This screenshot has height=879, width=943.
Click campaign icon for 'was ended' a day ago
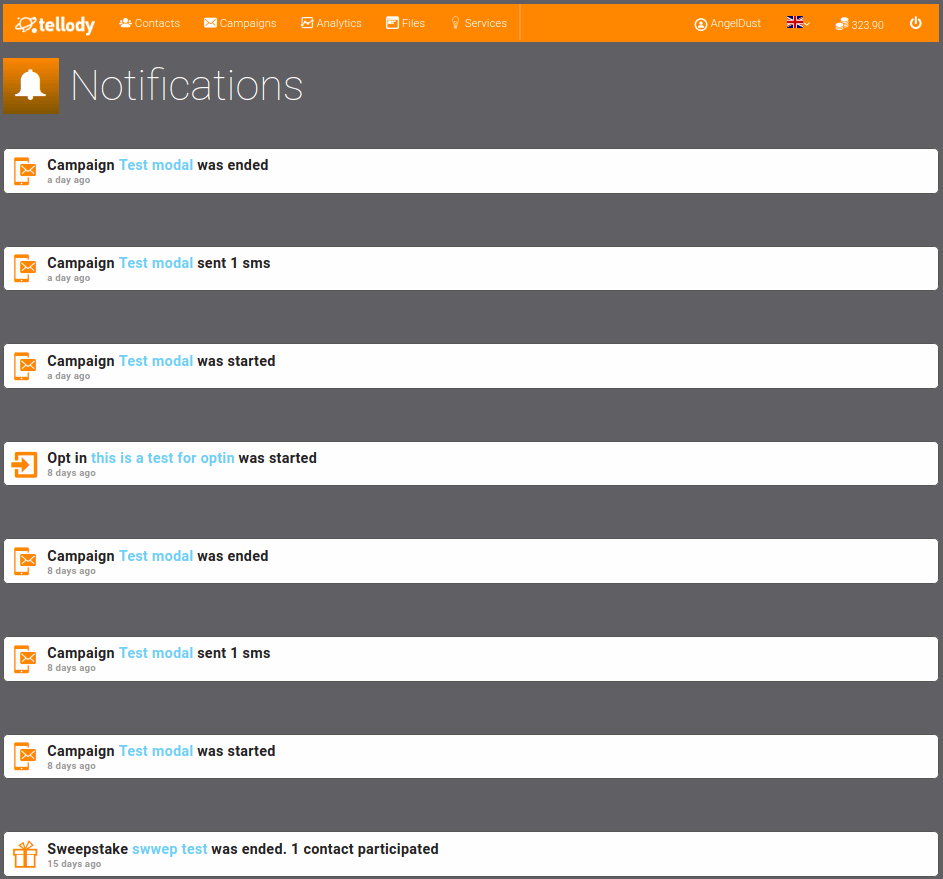point(25,171)
